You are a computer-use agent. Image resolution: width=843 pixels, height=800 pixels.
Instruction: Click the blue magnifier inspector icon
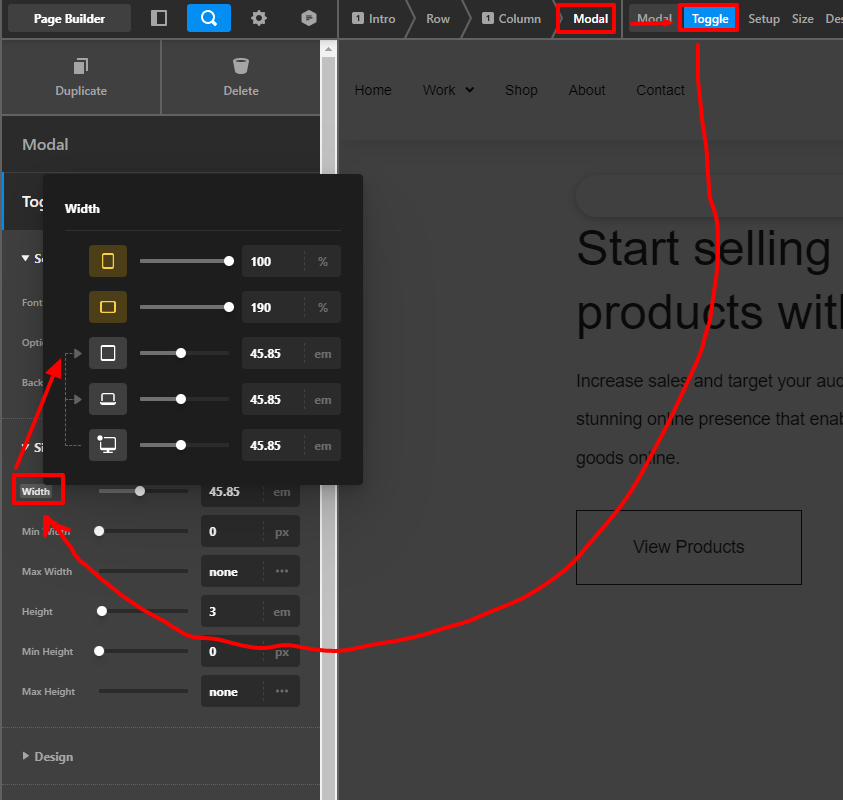[x=208, y=18]
